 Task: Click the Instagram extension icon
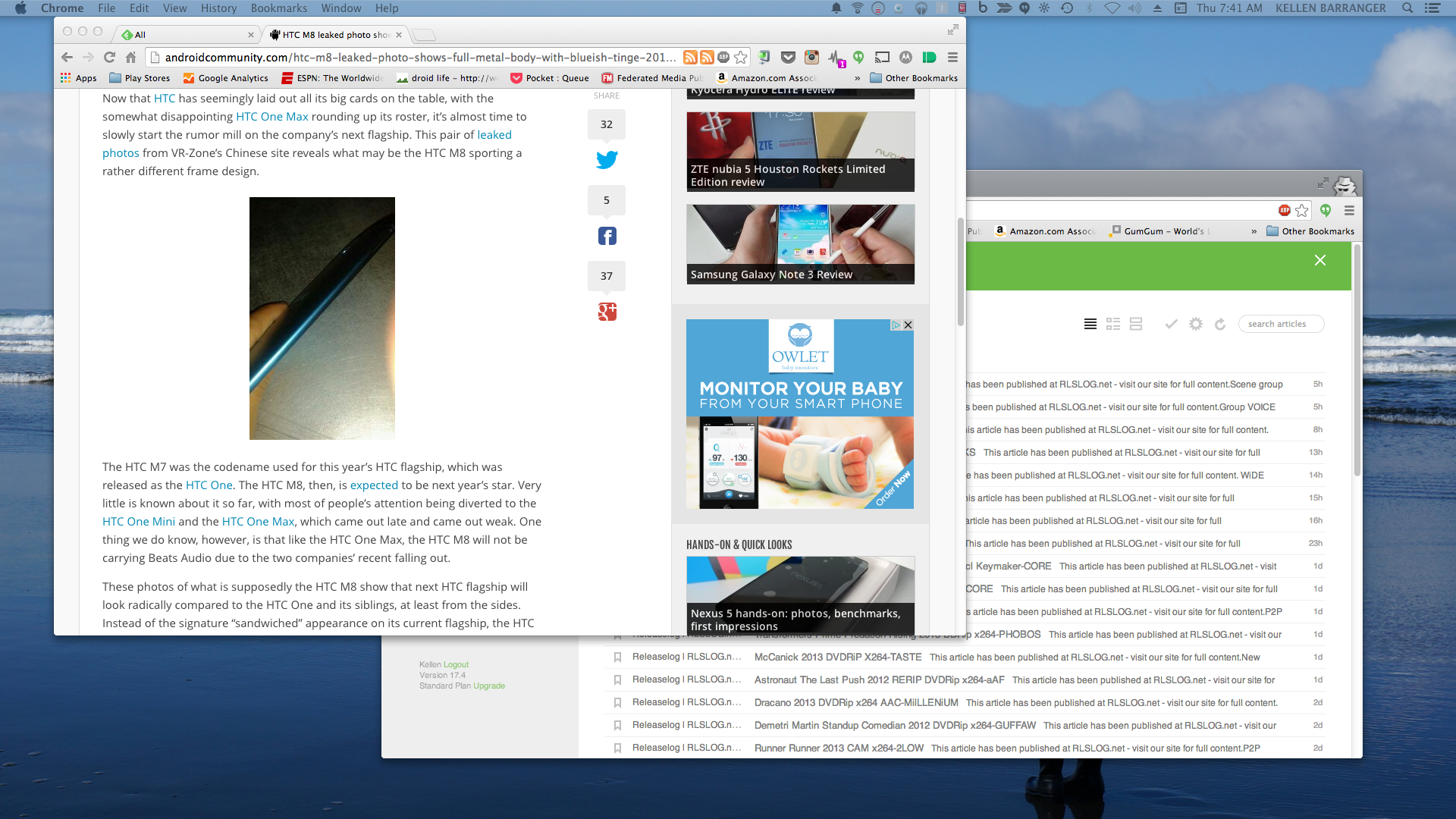point(811,58)
